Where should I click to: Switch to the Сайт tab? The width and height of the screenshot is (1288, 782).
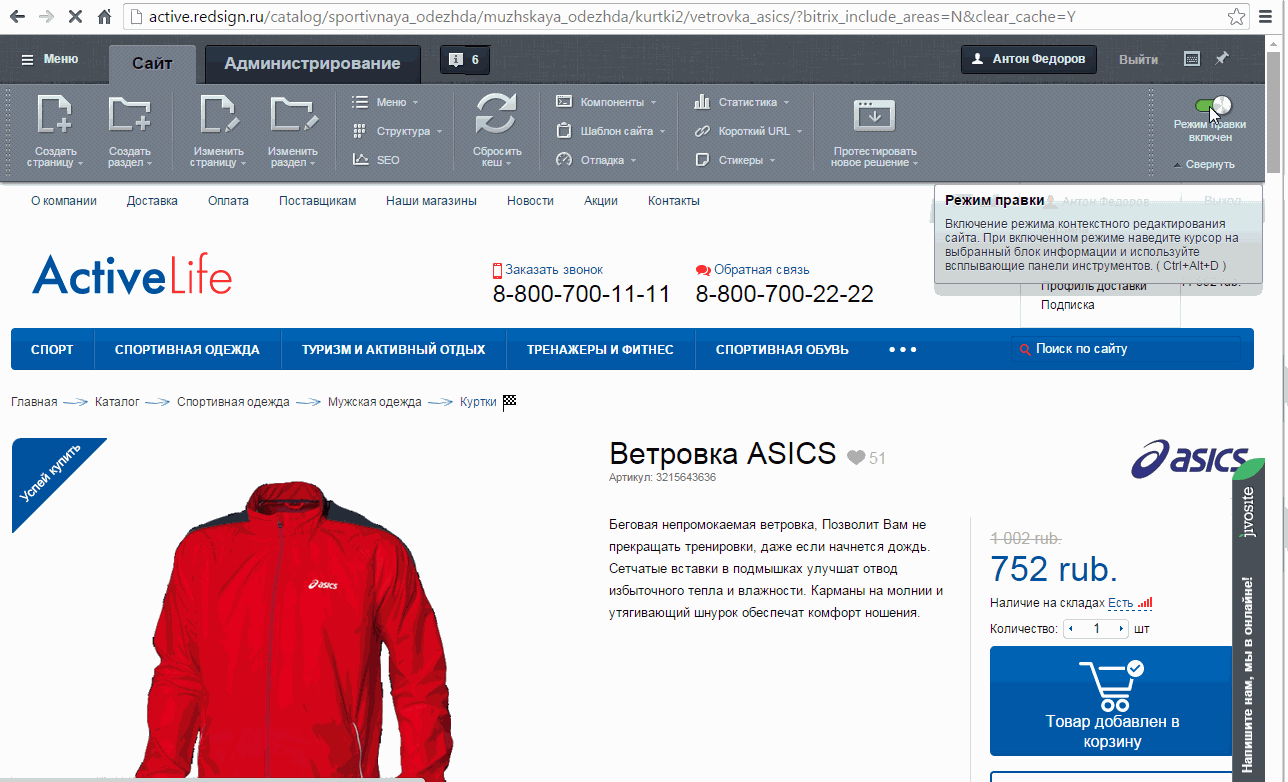coord(152,63)
